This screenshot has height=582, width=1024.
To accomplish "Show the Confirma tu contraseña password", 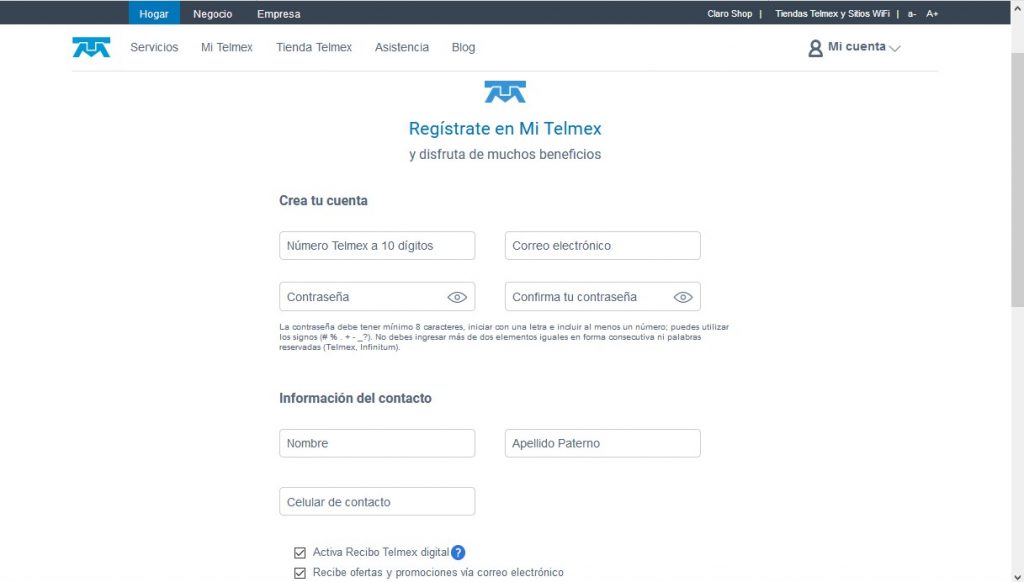I will 683,297.
